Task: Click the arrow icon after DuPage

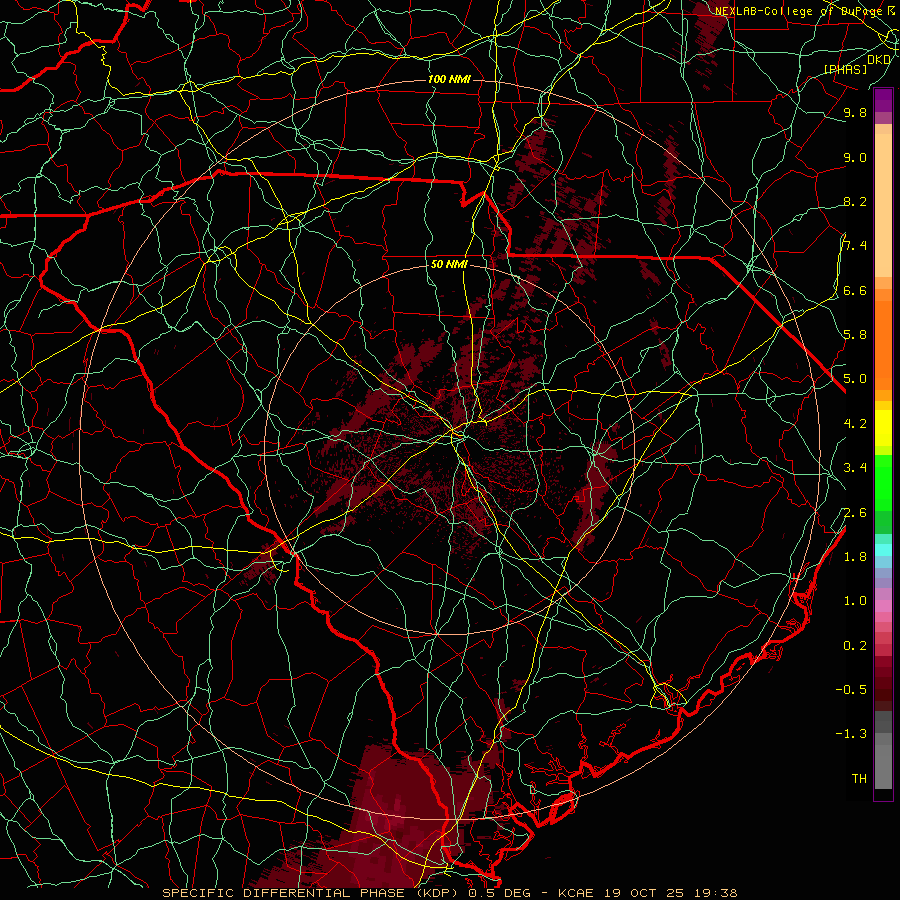Action: (891, 10)
